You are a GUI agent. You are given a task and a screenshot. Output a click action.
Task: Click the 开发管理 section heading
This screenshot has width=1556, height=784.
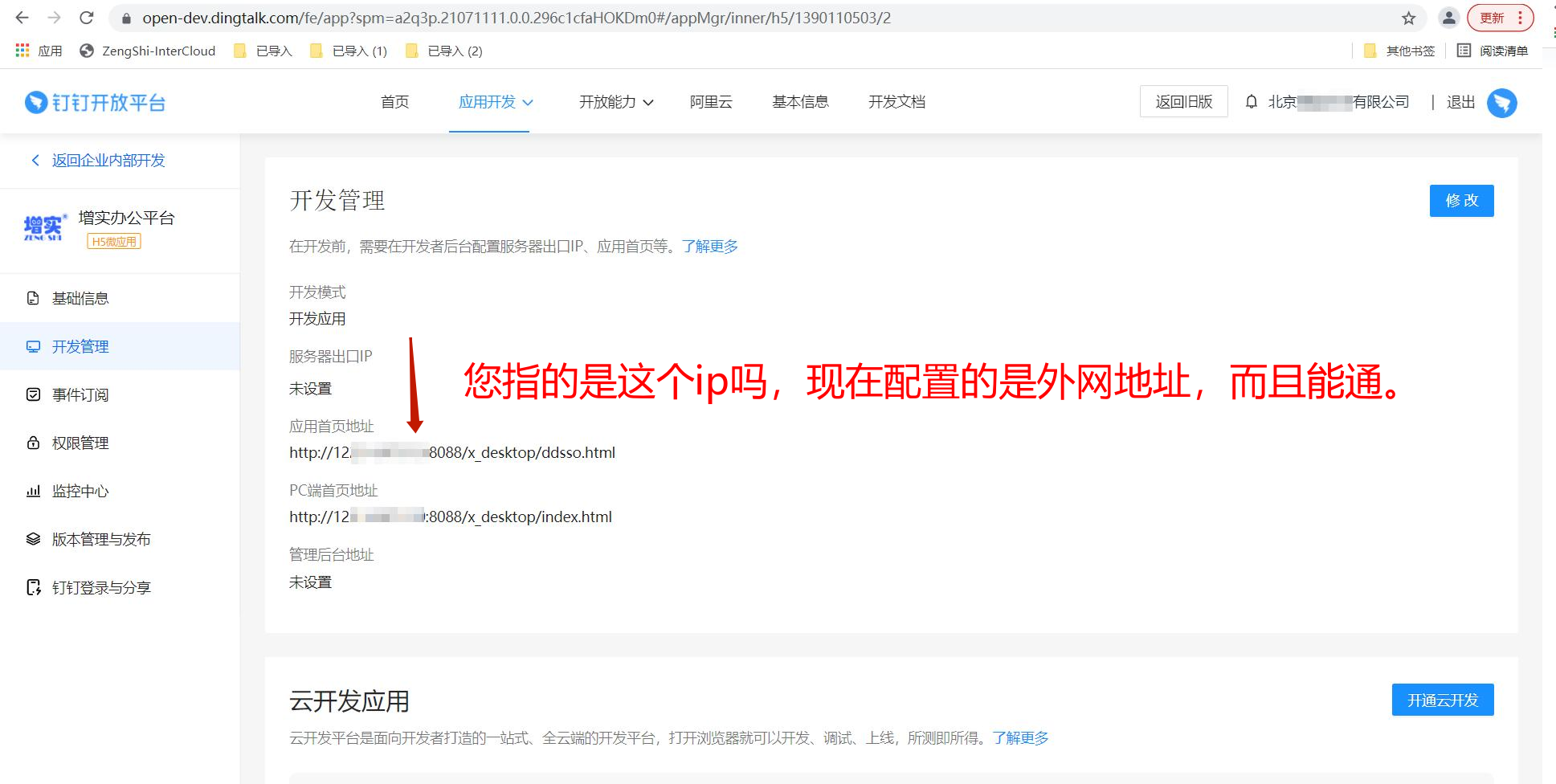[337, 200]
